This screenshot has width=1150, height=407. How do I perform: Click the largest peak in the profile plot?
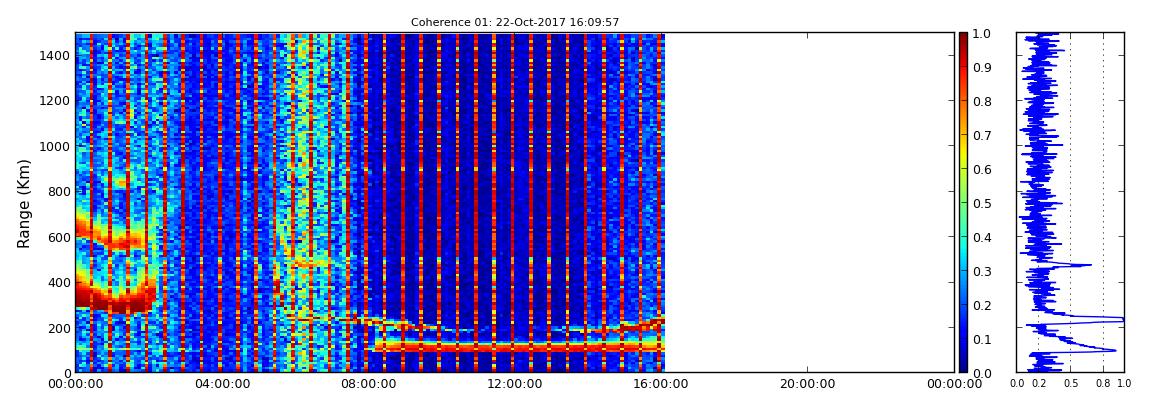(1121, 319)
